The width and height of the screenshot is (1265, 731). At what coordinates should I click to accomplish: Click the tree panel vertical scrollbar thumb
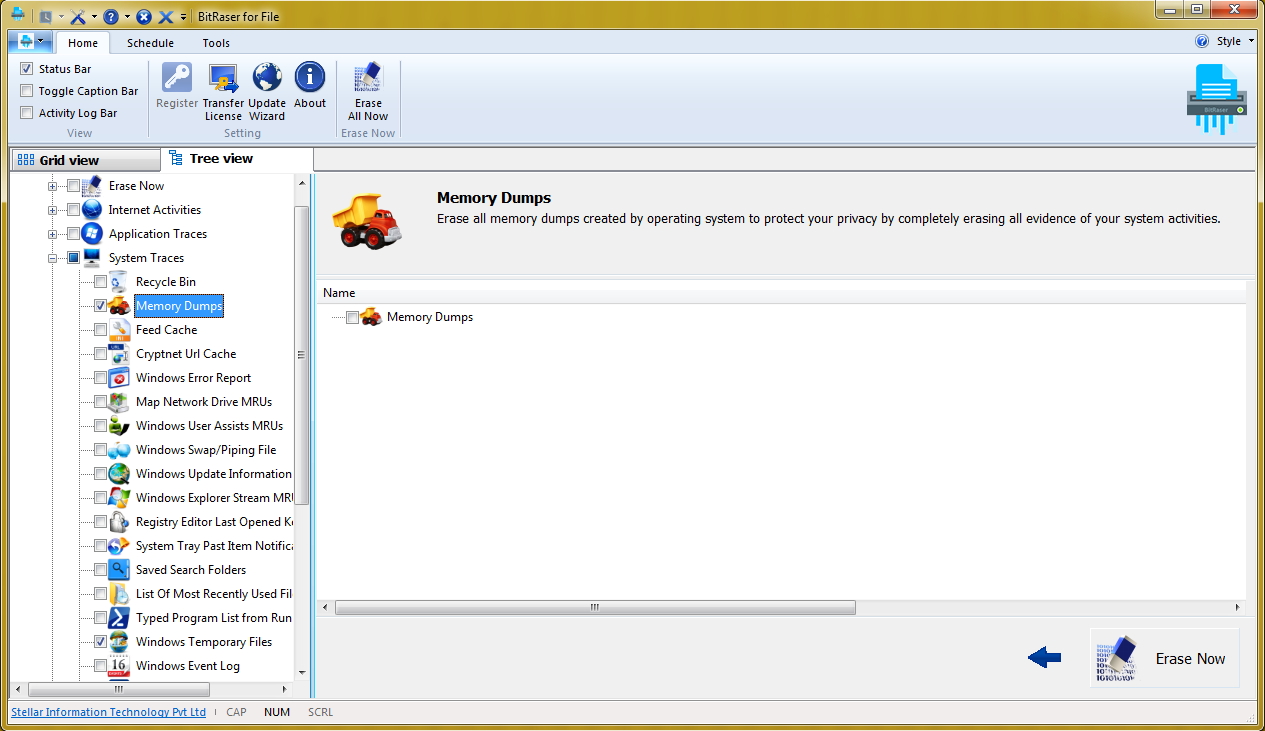click(303, 355)
